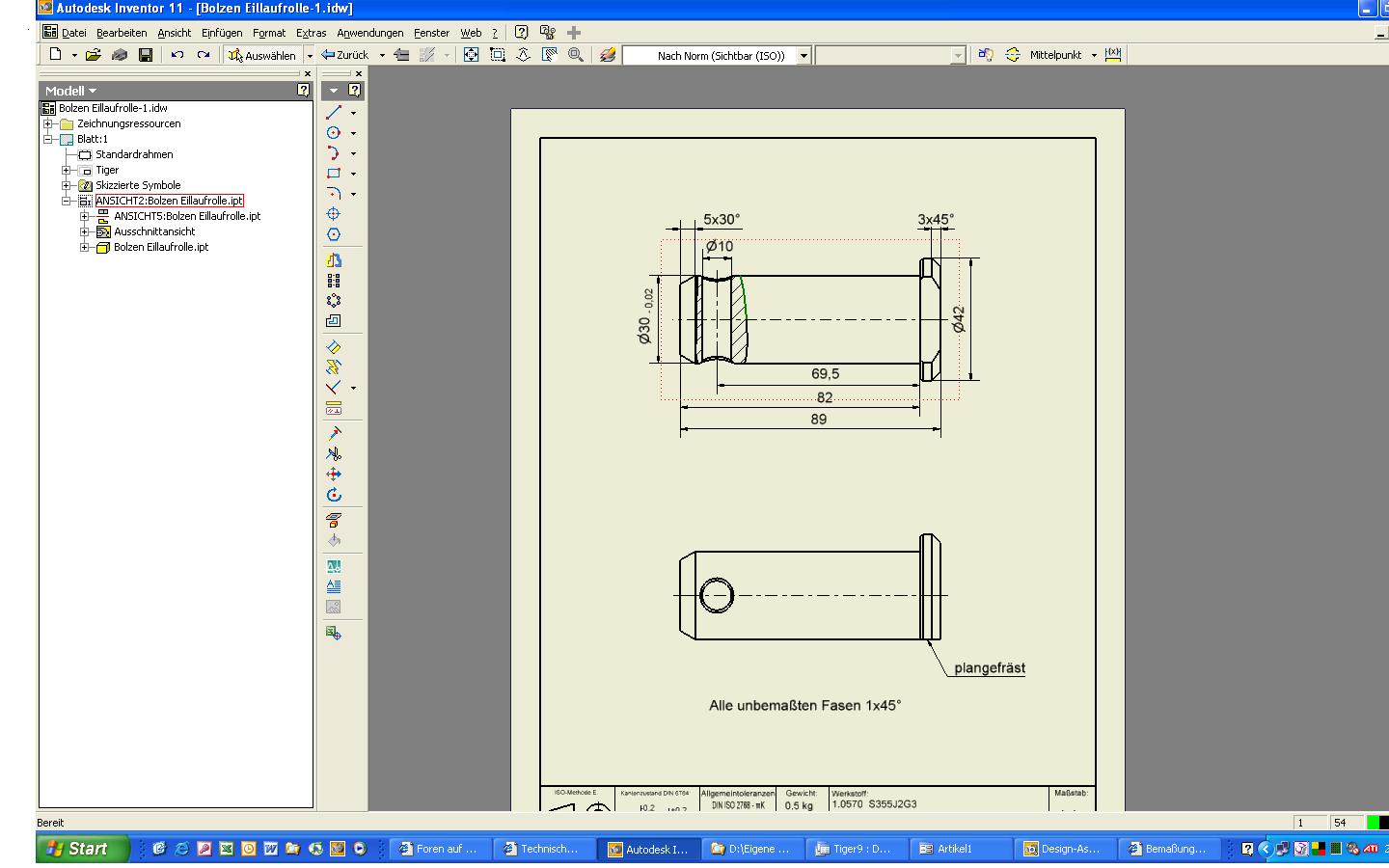The width and height of the screenshot is (1389, 868).
Task: Click the Auswählen button
Action: pos(263,55)
